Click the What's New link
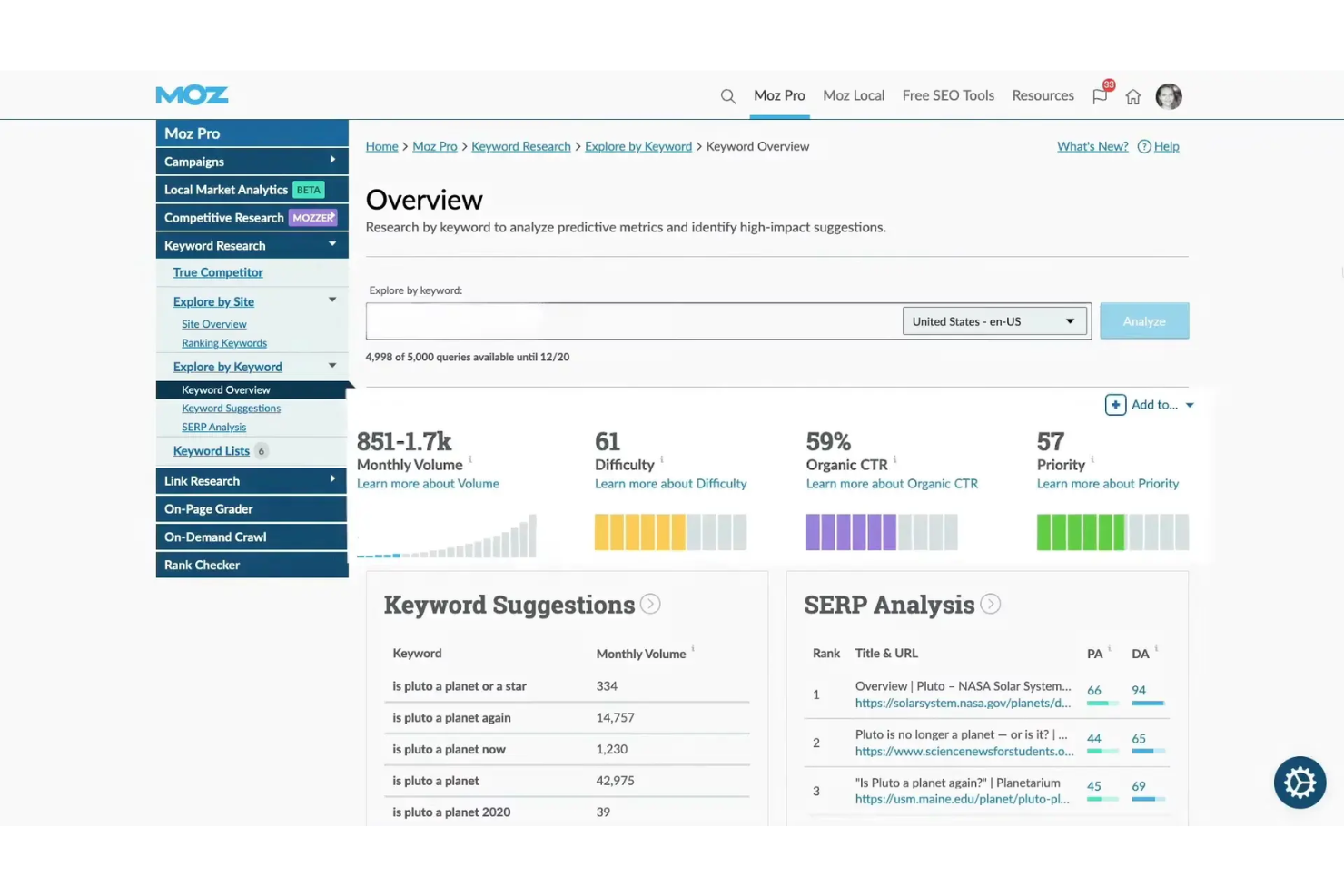This screenshot has width=1344, height=896. 1092,146
